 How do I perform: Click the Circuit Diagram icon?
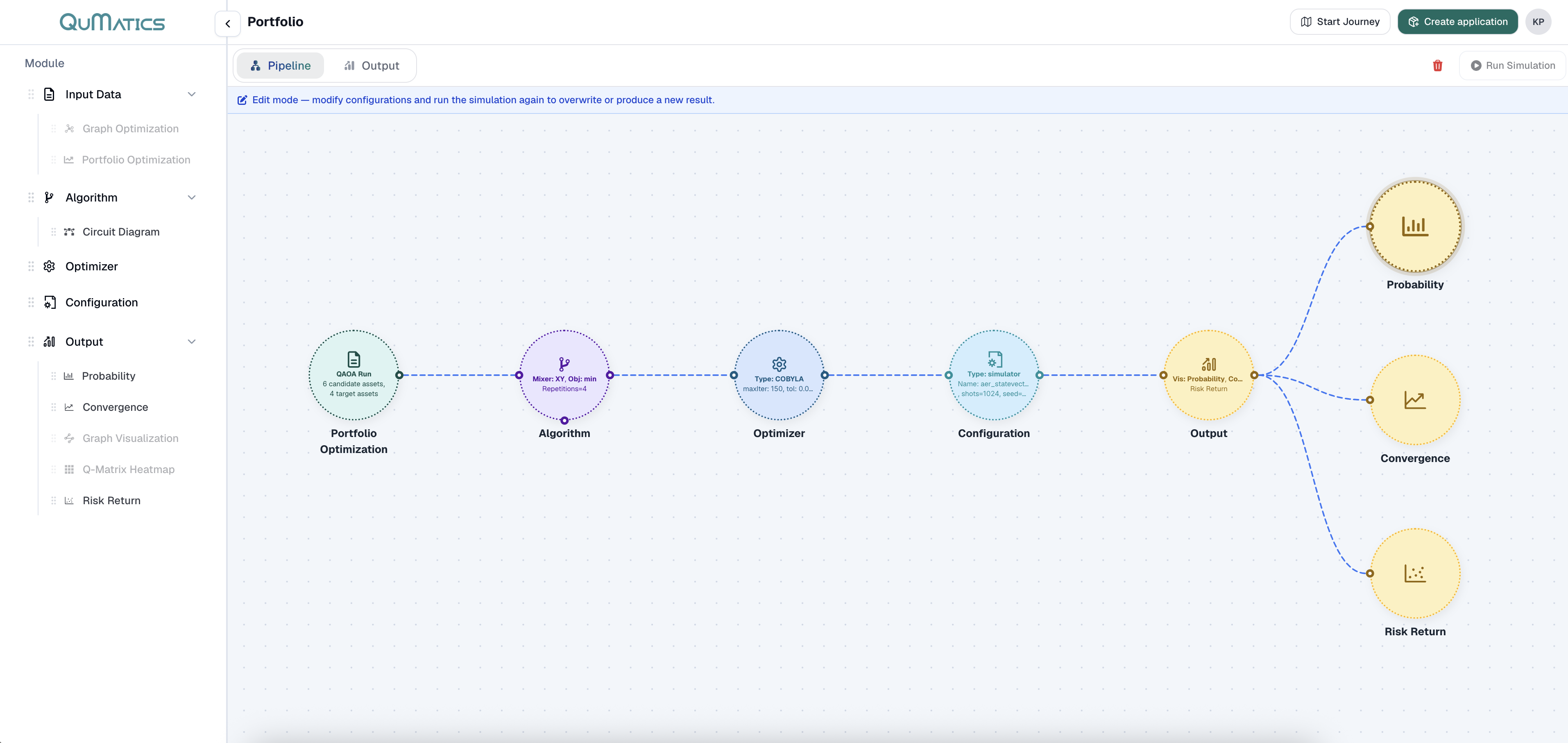tap(69, 232)
